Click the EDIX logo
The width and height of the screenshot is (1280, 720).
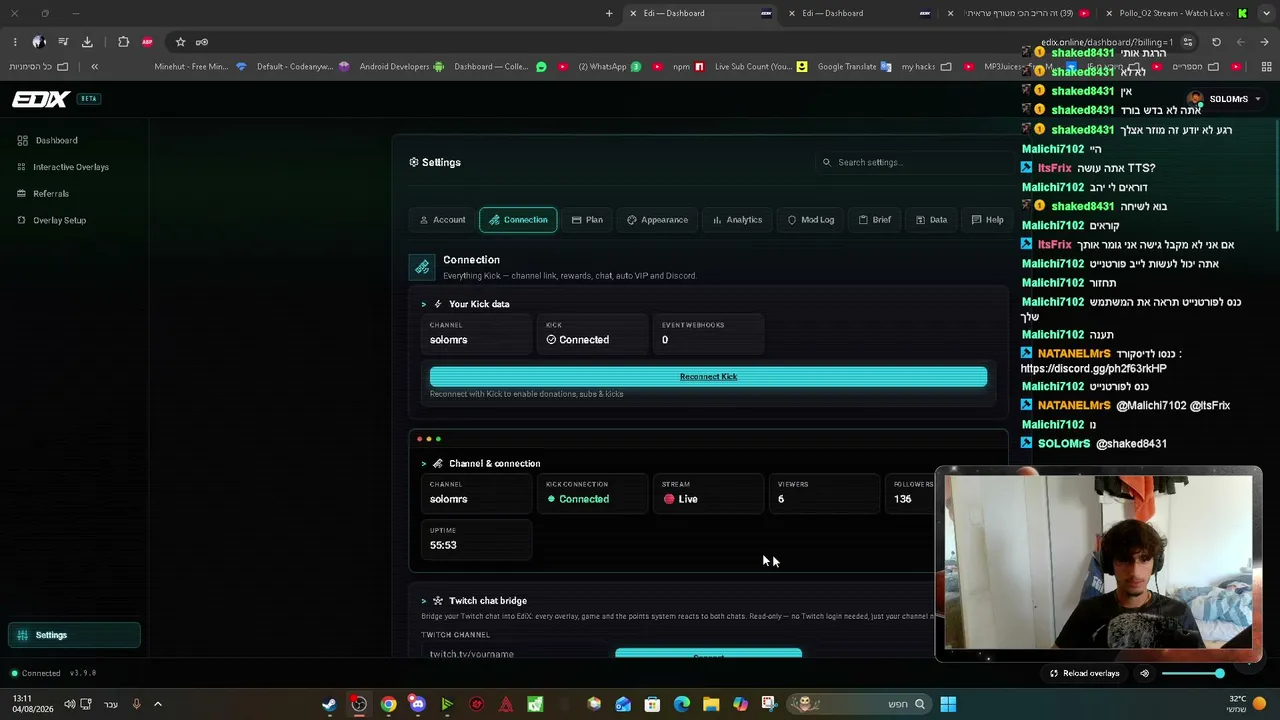point(40,99)
